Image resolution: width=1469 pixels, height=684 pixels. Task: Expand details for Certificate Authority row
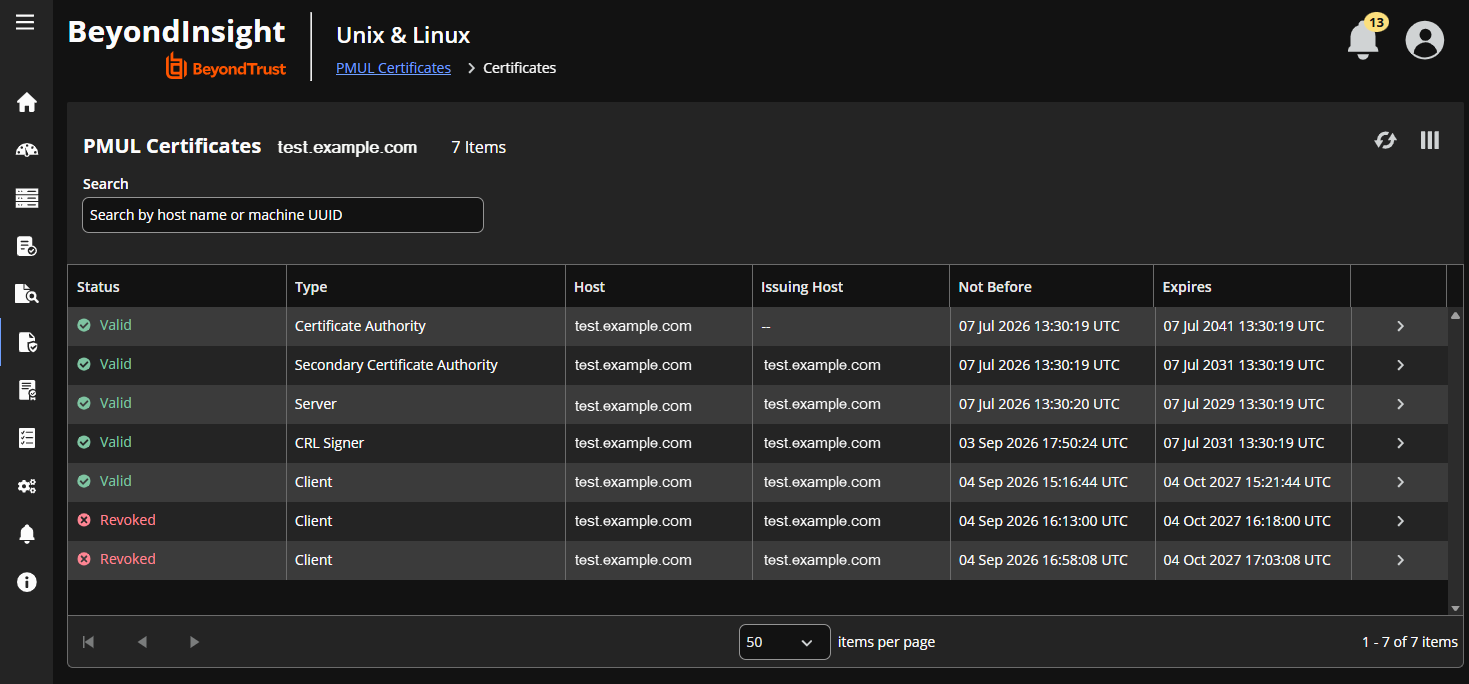(1400, 326)
